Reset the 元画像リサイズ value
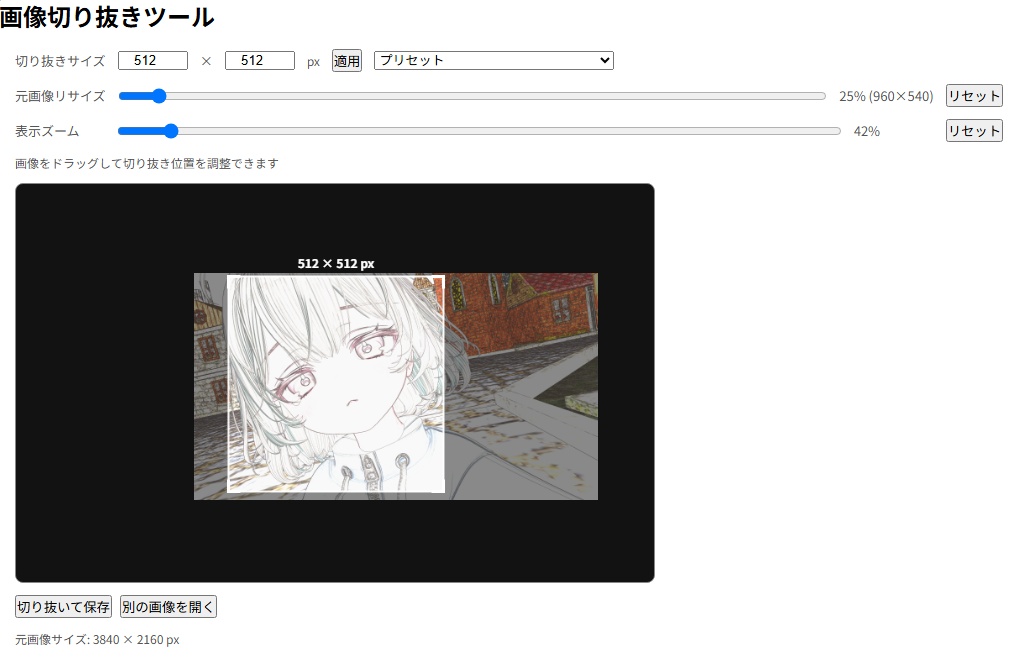This screenshot has height=667, width=1013. coord(974,96)
